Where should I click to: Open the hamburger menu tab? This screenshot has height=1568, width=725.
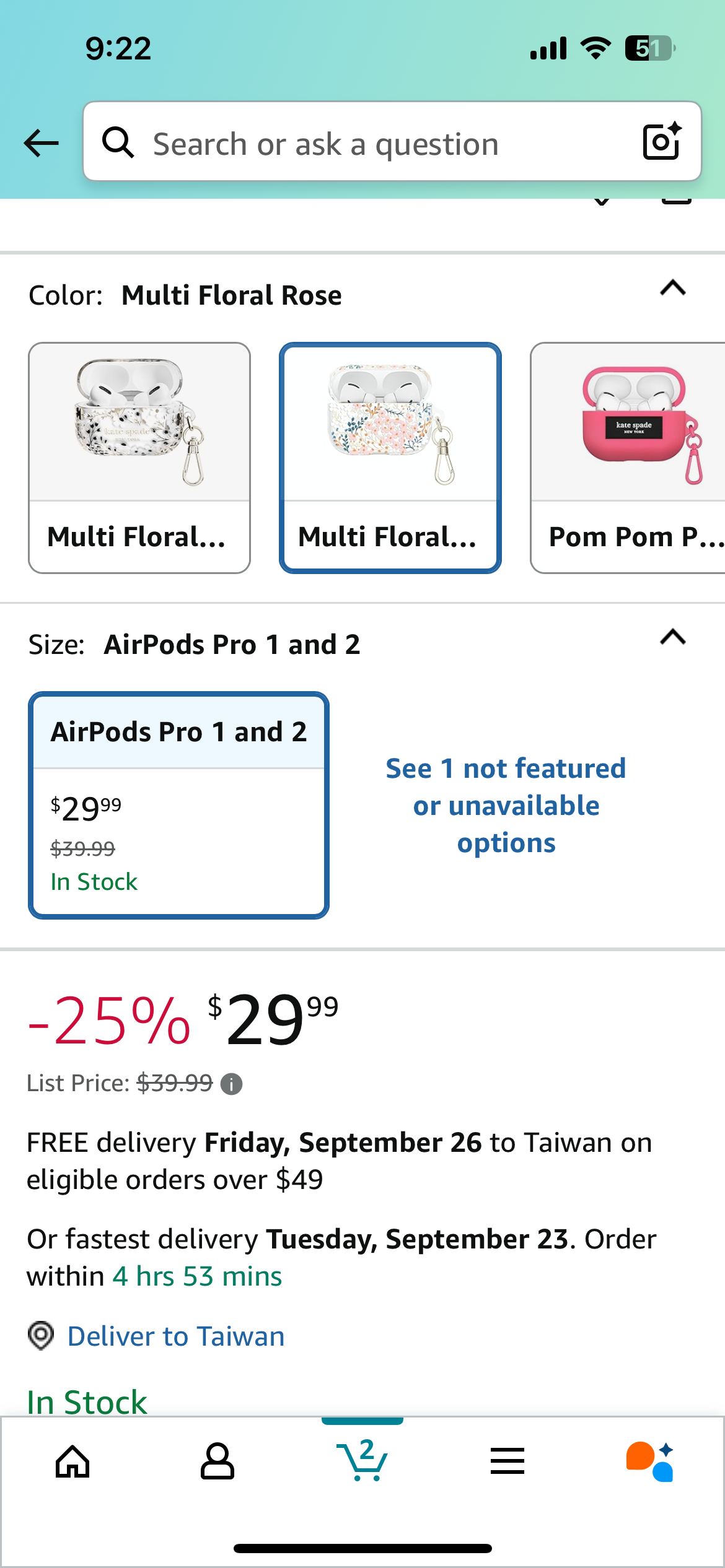(x=507, y=1461)
